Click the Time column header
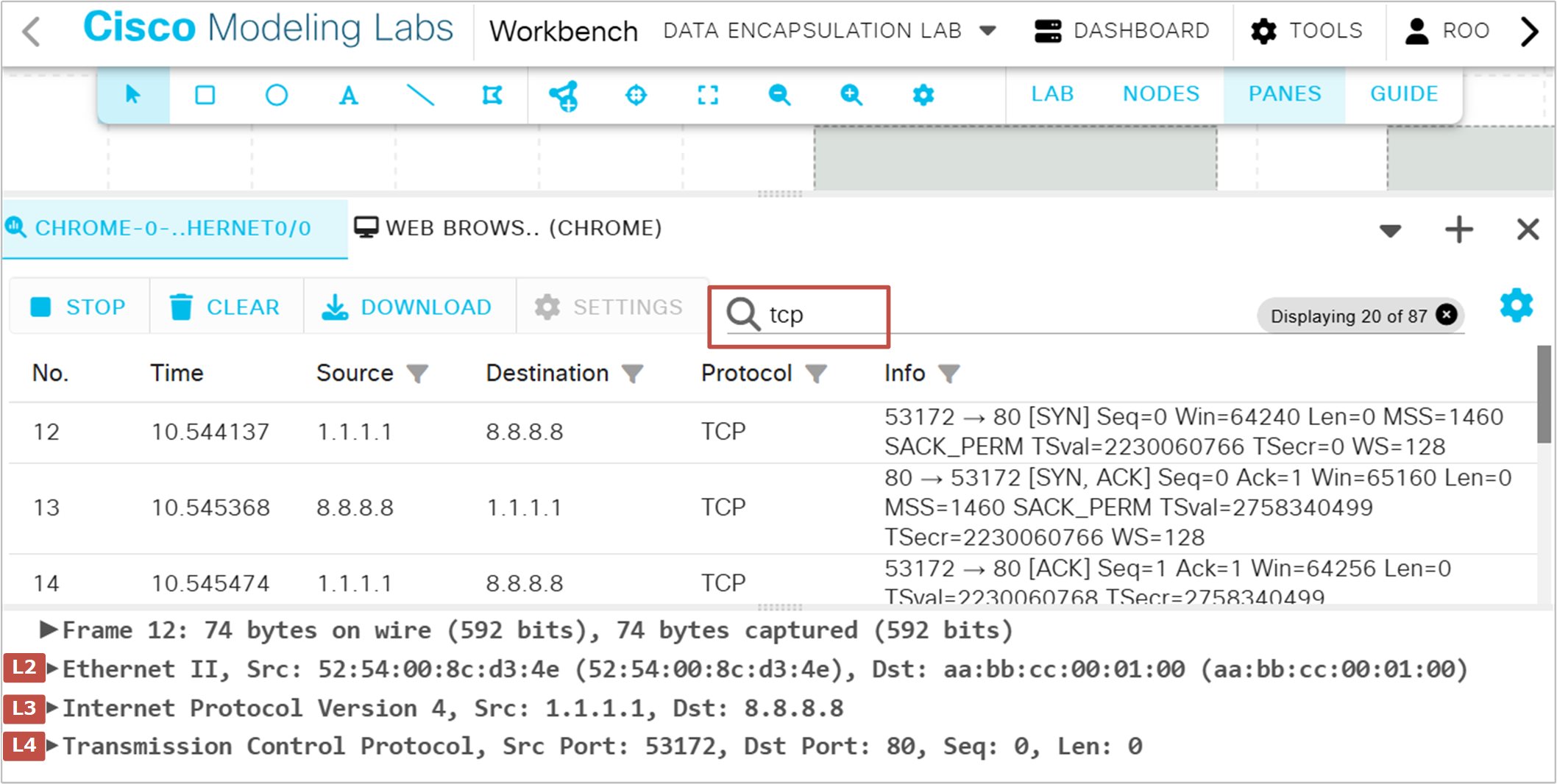 (x=177, y=373)
